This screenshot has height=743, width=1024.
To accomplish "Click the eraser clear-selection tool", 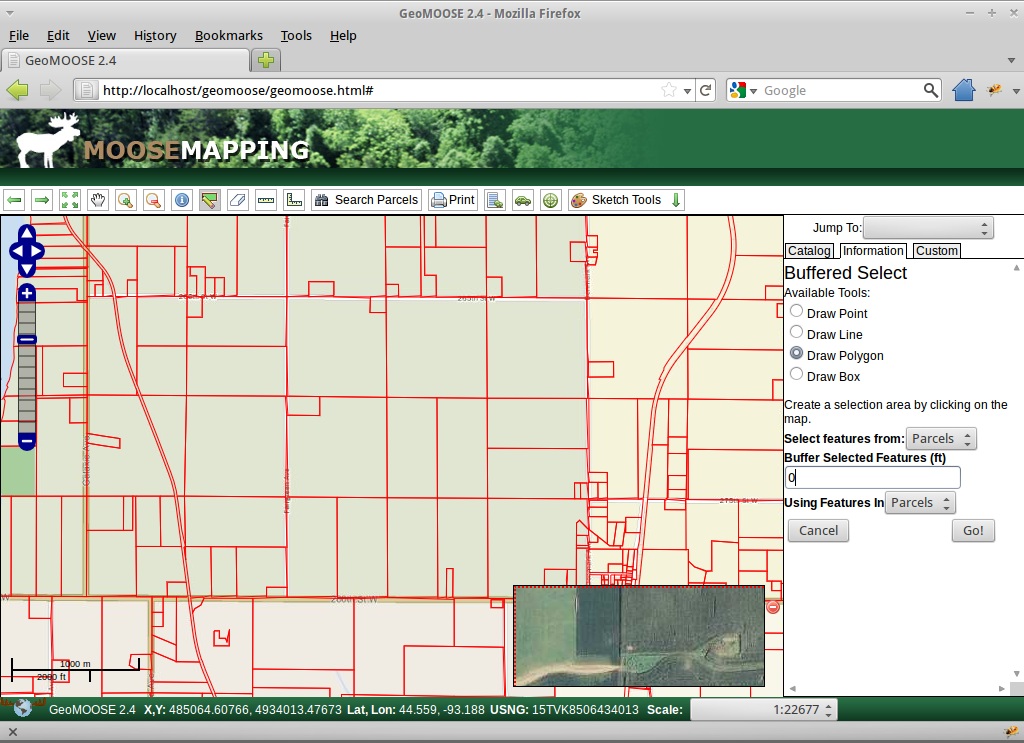I will click(238, 200).
